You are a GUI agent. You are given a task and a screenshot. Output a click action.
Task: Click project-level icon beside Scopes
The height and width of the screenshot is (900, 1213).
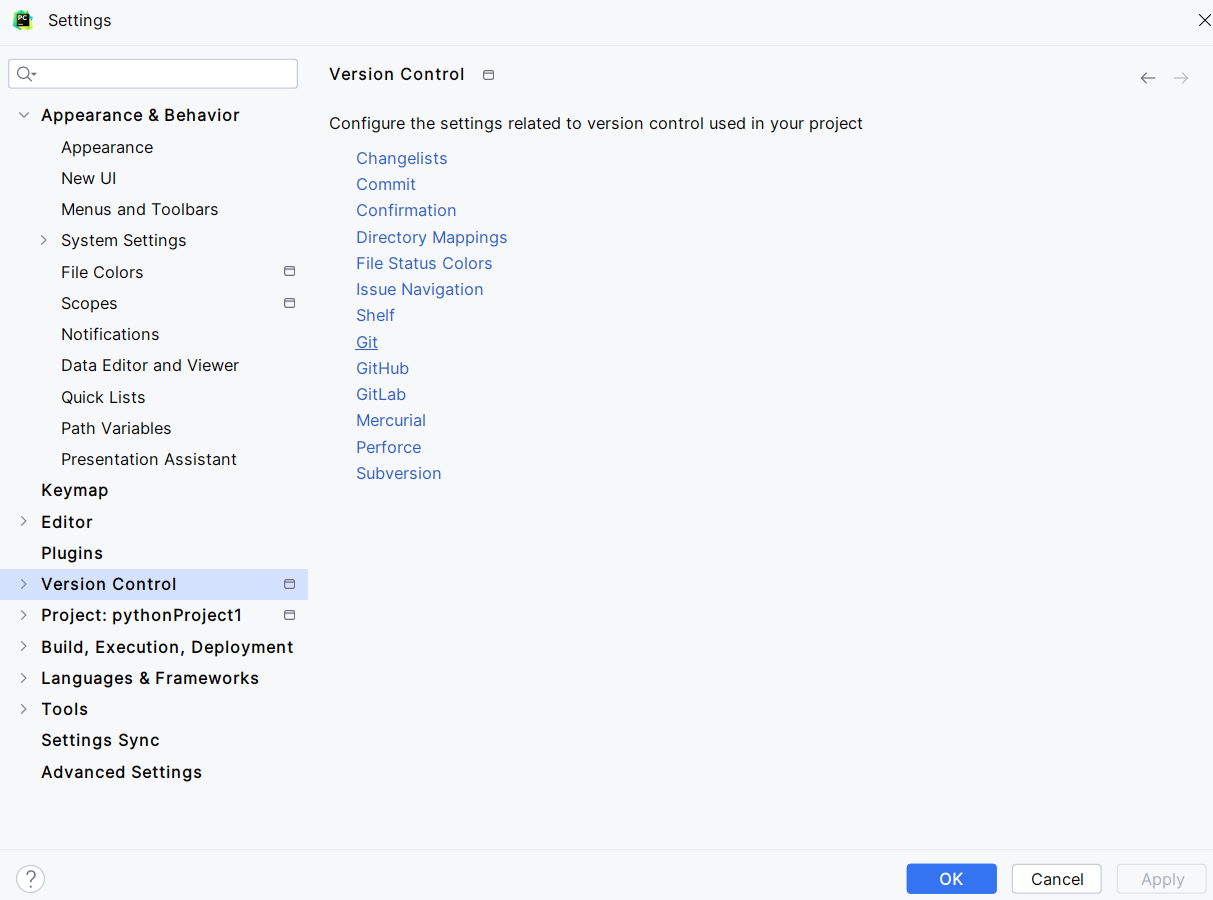(289, 303)
